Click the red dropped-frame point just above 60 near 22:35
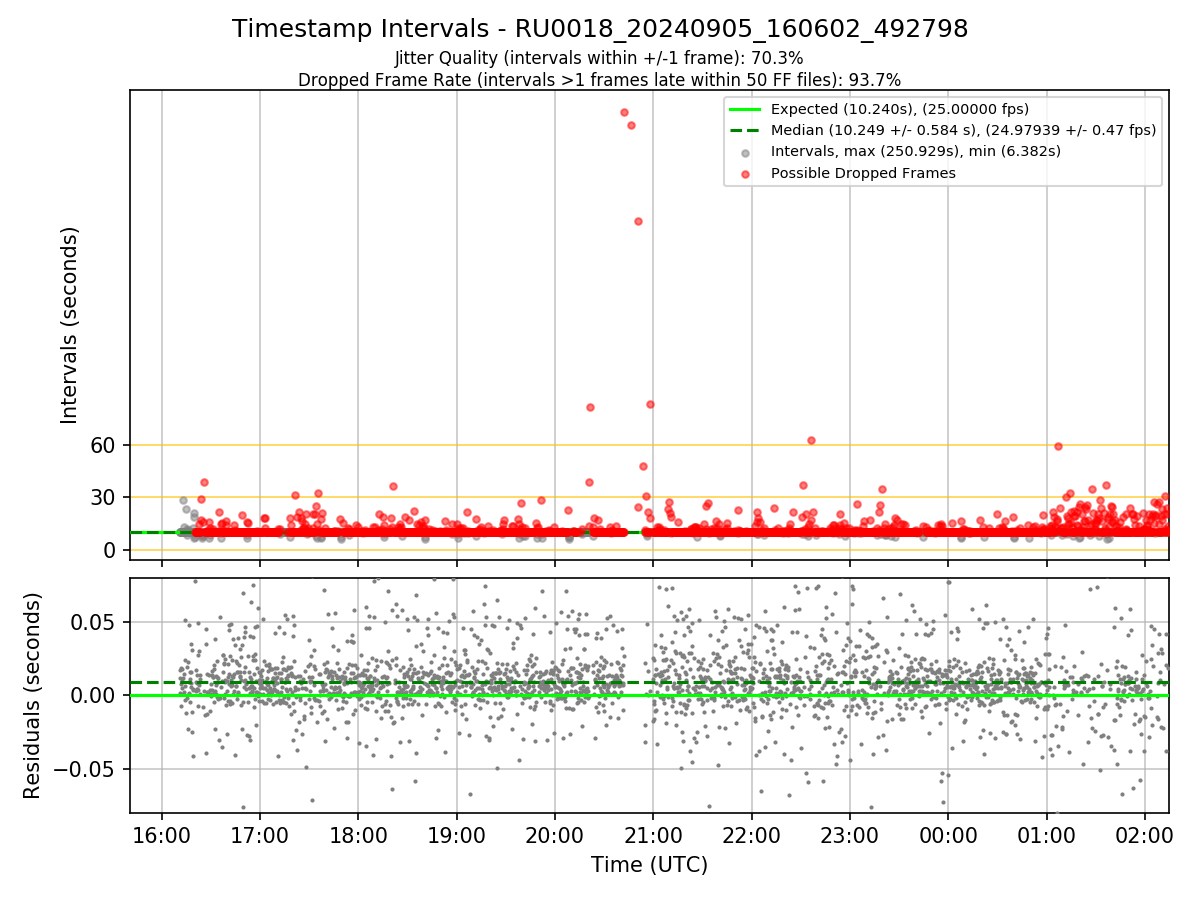Screen dimensions: 1200x900 pyautogui.click(x=811, y=440)
